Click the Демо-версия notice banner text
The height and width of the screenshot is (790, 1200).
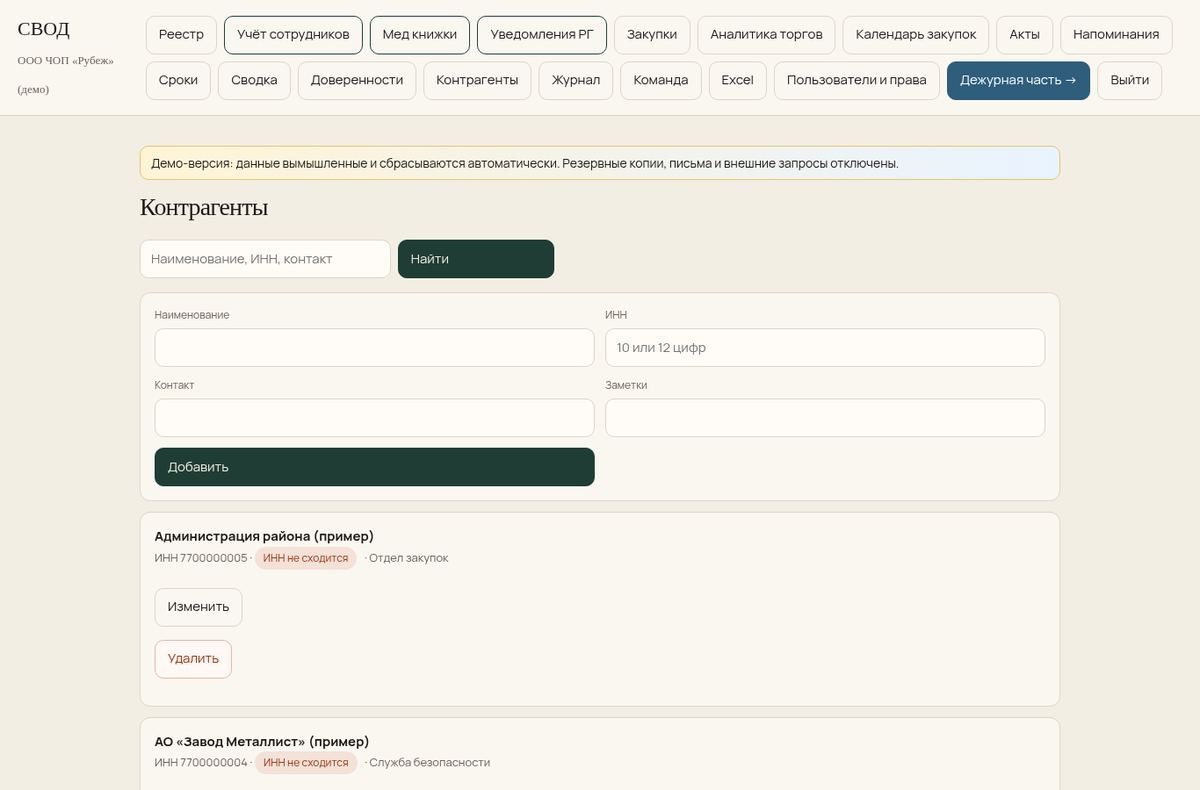coord(525,163)
